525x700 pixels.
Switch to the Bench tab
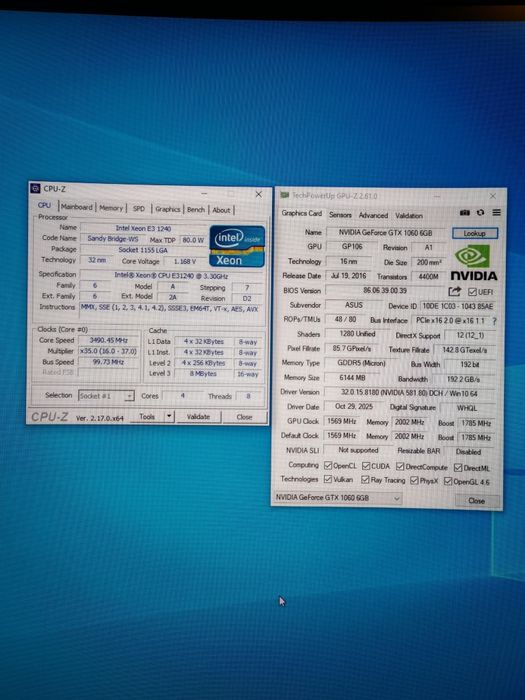(196, 209)
